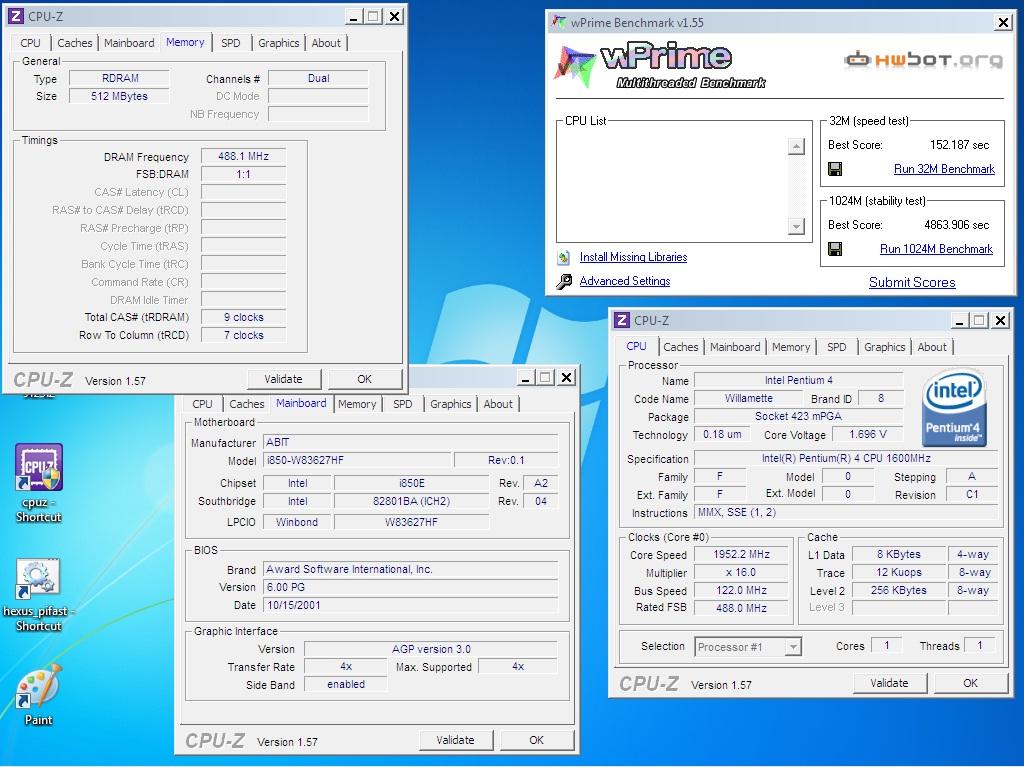Click the Intel Pentium 4 logo badge
Viewport: 1024px width, 768px height.
953,408
